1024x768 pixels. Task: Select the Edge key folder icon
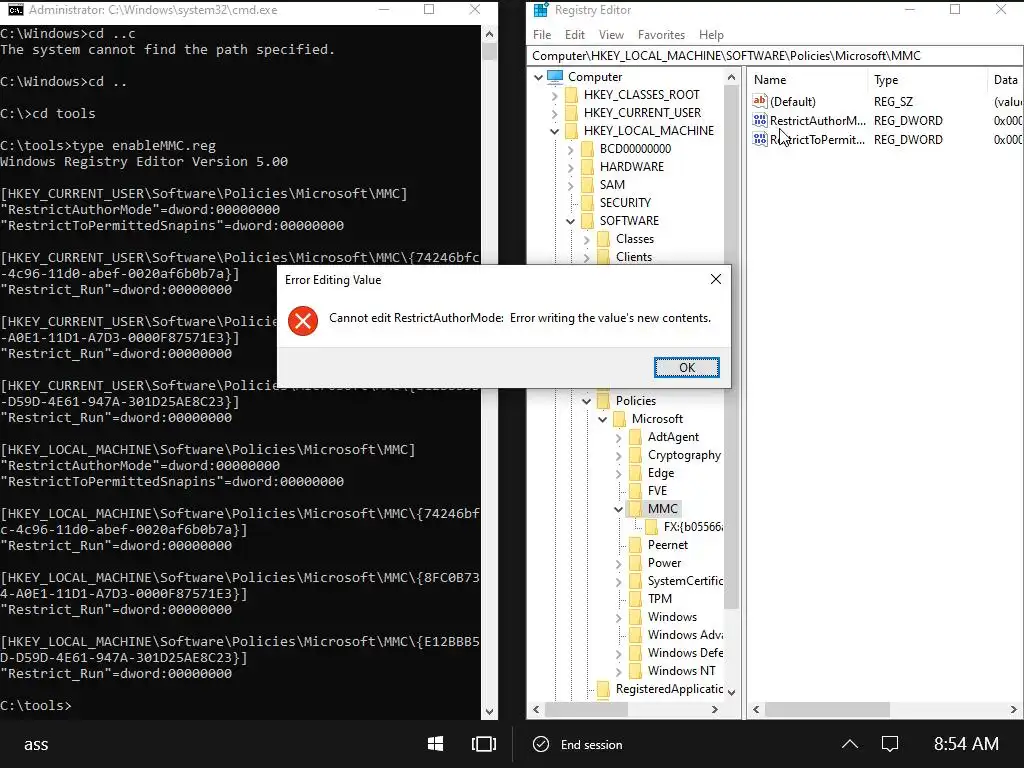pyautogui.click(x=635, y=473)
